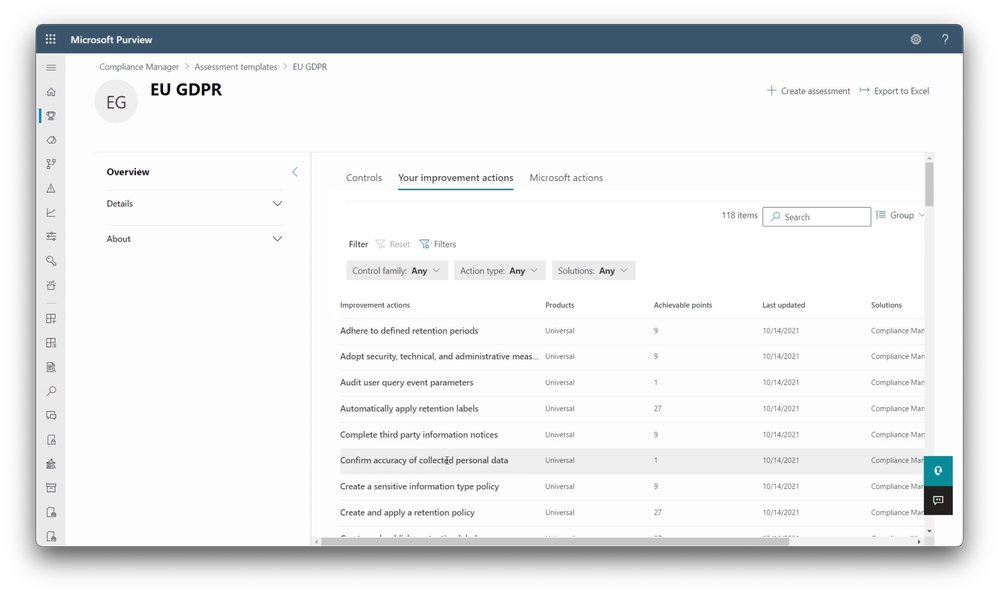The image size is (999, 594).
Task: Open Policies using the sliders icon
Action: pos(51,236)
